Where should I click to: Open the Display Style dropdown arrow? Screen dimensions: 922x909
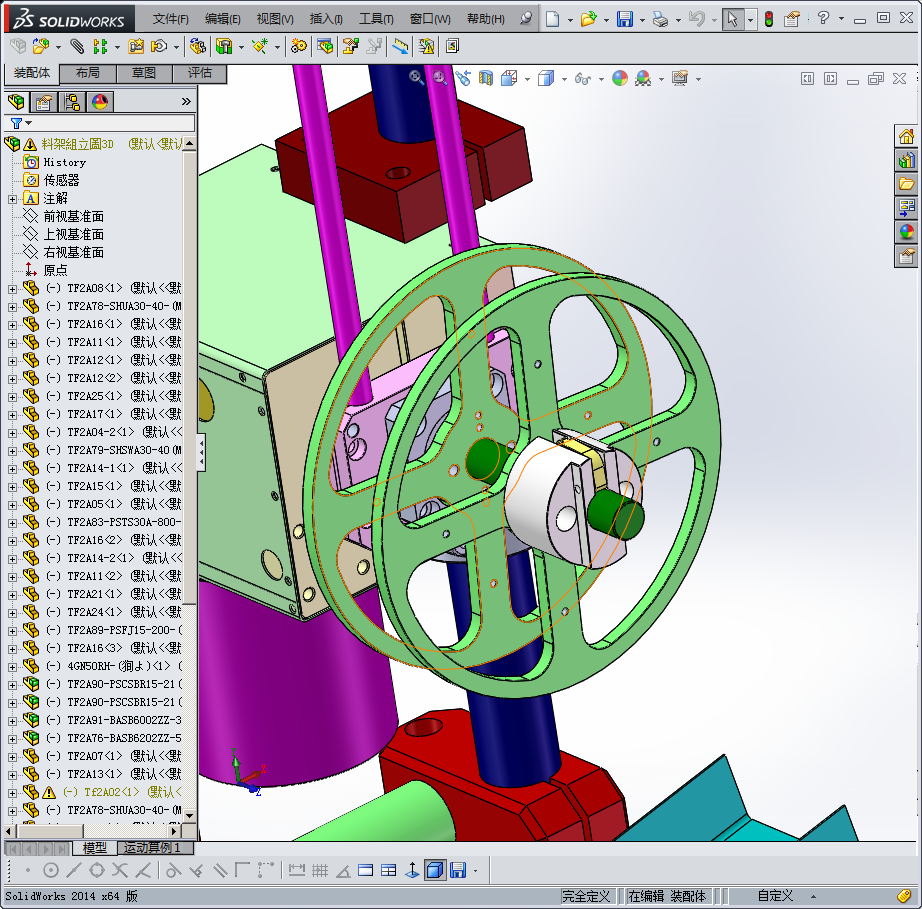pyautogui.click(x=564, y=79)
